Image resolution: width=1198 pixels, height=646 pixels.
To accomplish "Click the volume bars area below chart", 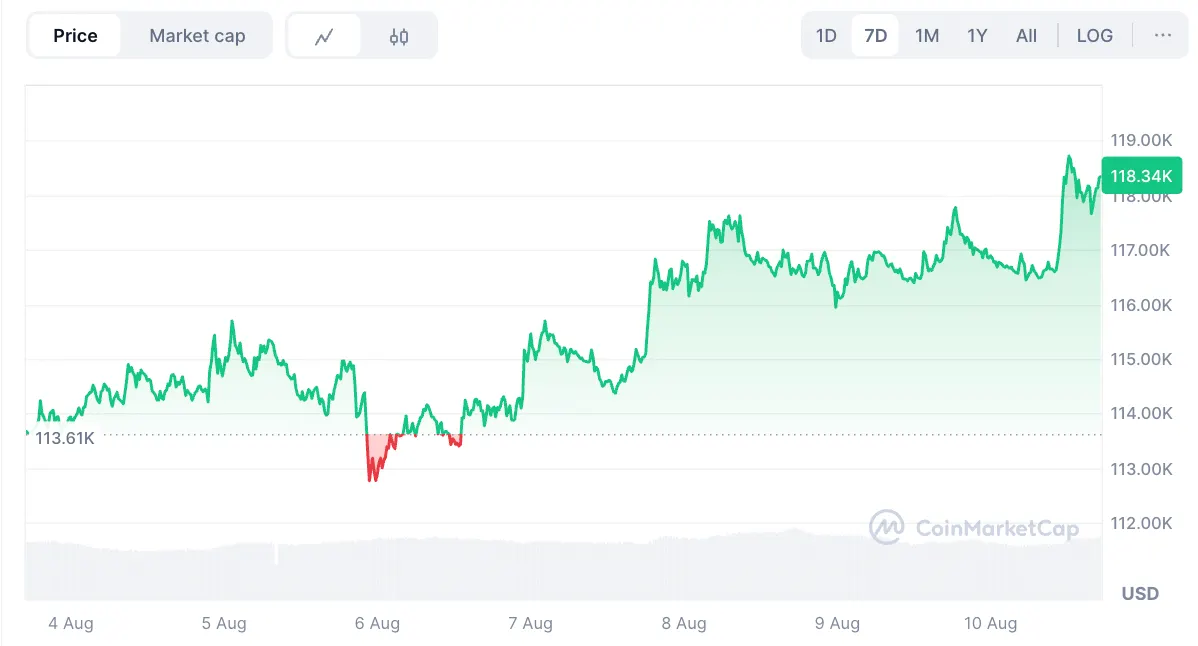I will (560, 555).
